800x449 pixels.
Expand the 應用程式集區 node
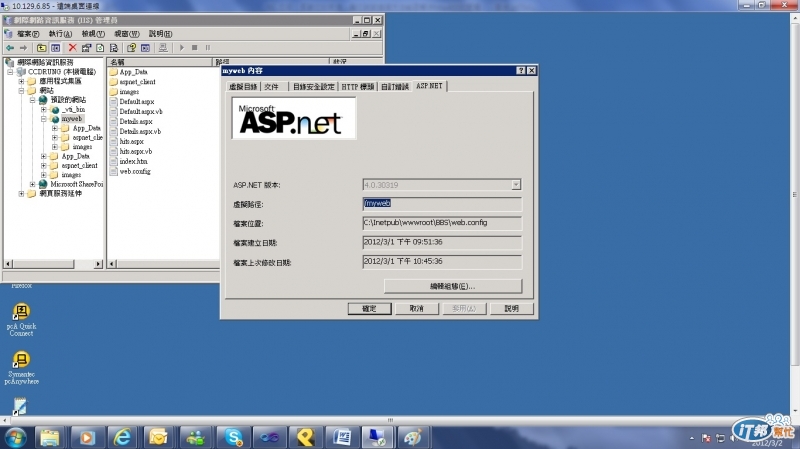[x=21, y=81]
